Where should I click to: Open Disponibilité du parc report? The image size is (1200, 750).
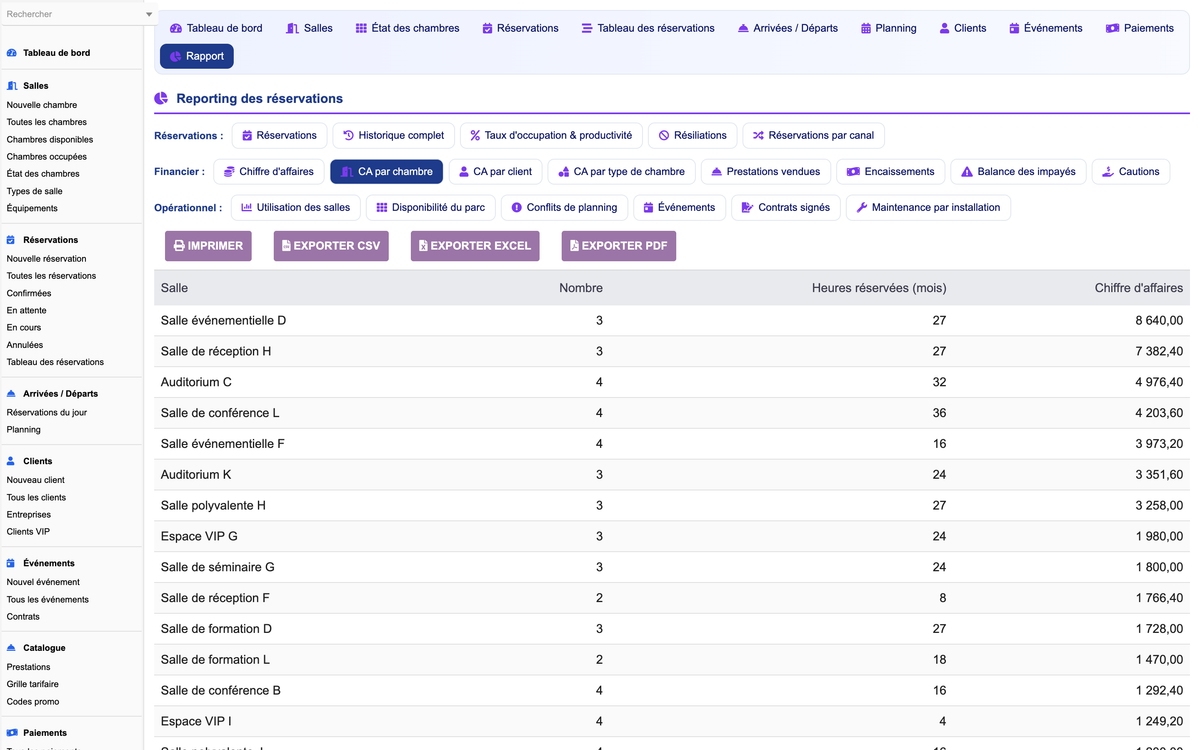pos(430,207)
